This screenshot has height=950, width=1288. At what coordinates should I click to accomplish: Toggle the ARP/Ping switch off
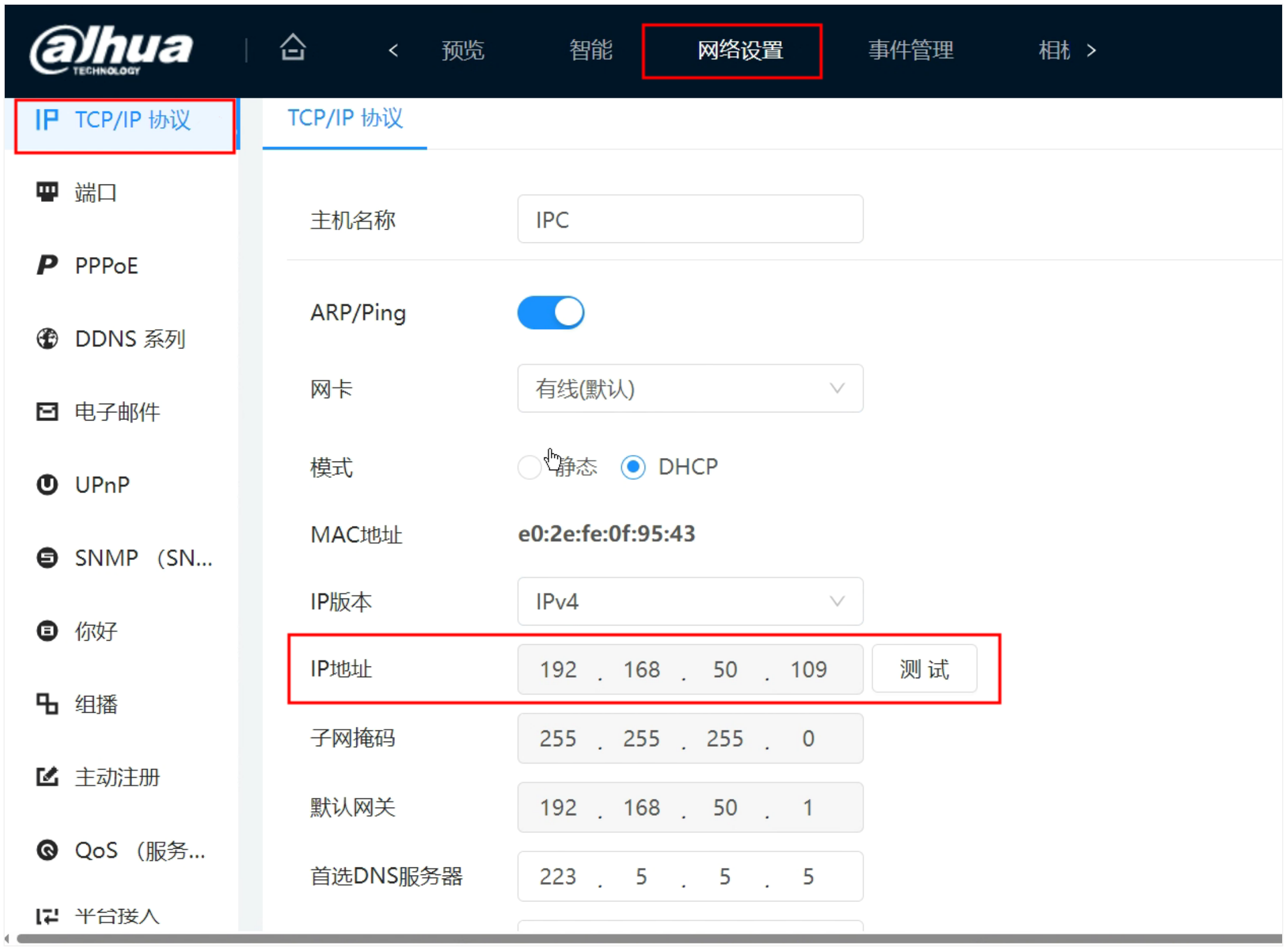(550, 313)
